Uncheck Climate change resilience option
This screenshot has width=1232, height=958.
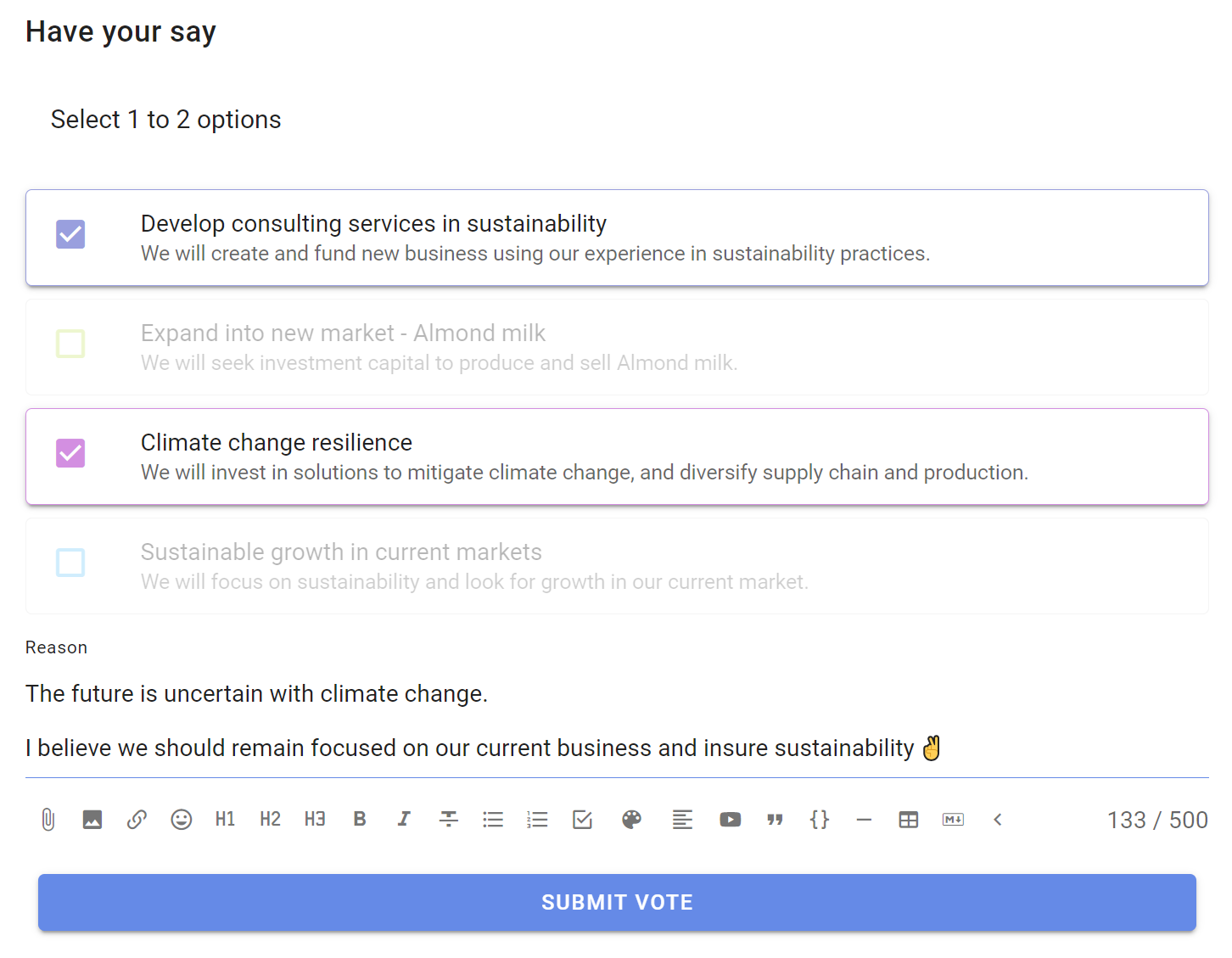70,453
